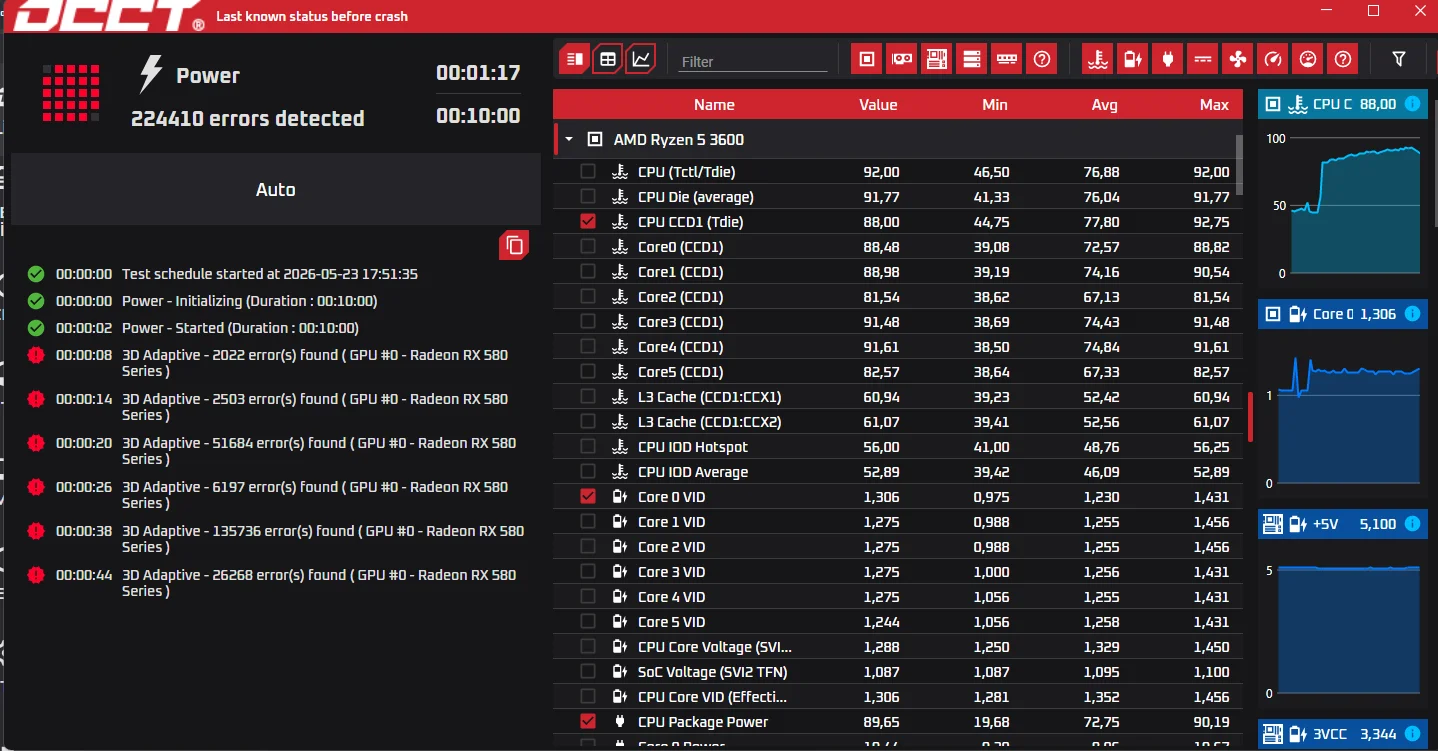Viewport: 1438px width, 751px height.
Task: Uncheck the CPU Package Power checkbox
Action: [588, 722]
